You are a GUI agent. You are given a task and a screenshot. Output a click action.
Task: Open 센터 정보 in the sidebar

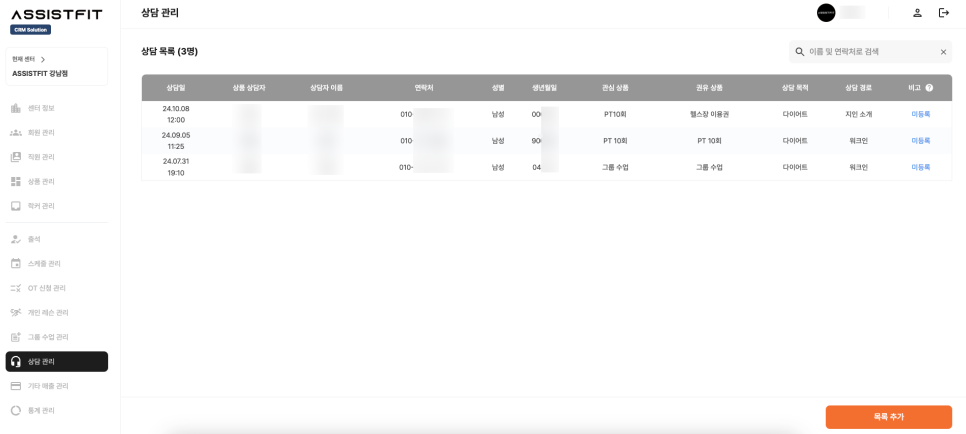41,108
